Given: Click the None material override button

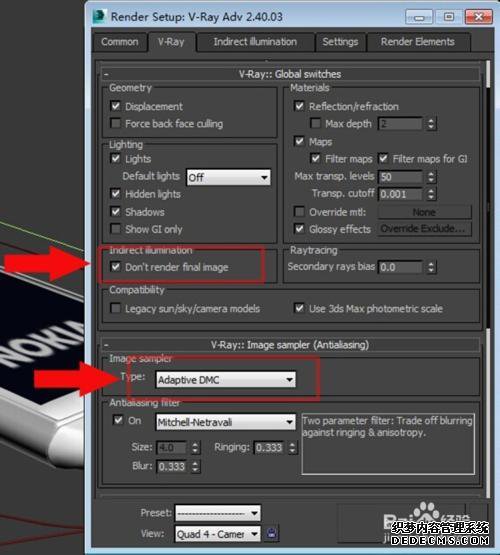Looking at the screenshot, I should coord(425,212).
